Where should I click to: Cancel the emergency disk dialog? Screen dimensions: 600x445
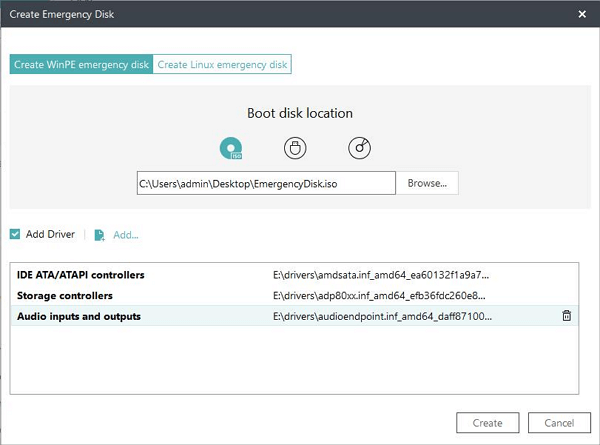point(559,423)
